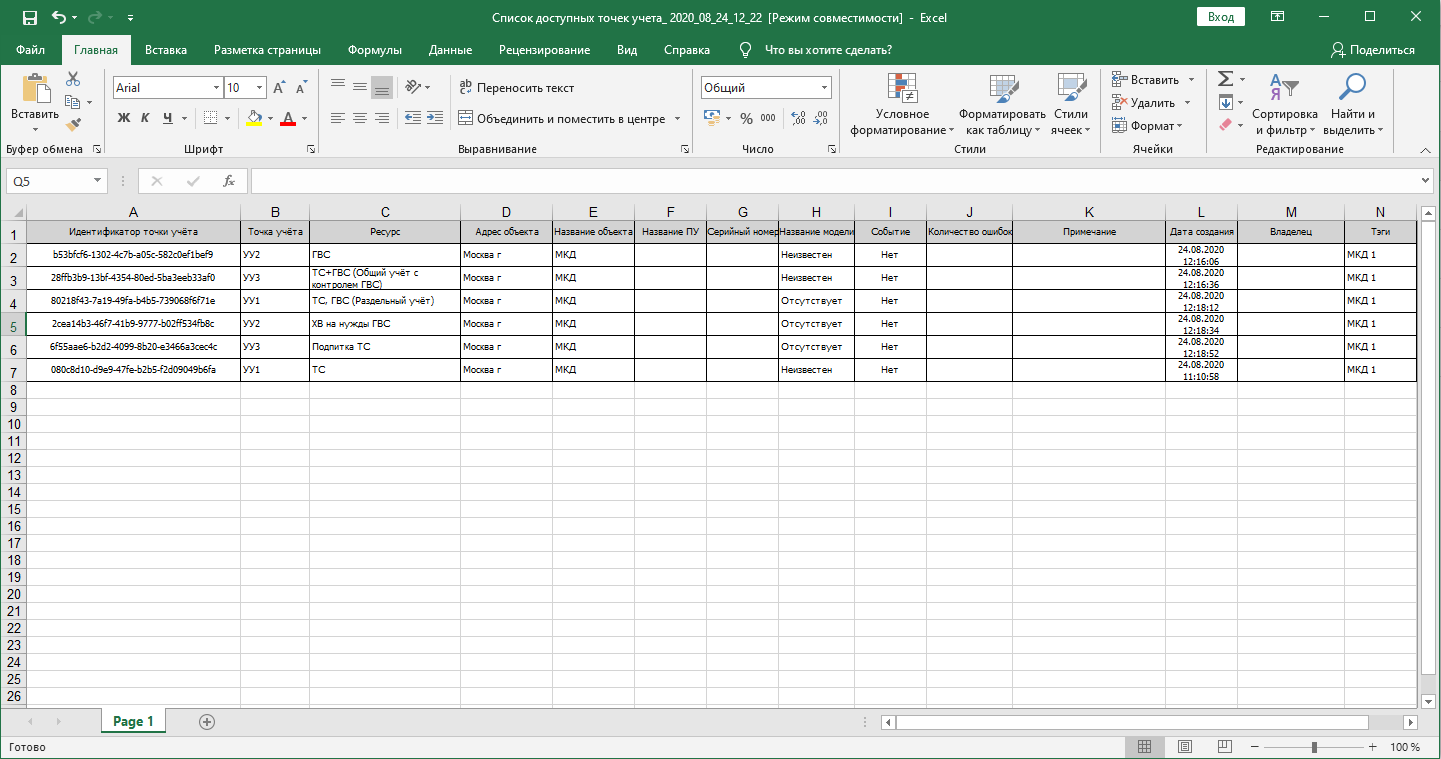This screenshot has width=1441, height=759.
Task: Apply the yellow fill color
Action: point(254,118)
